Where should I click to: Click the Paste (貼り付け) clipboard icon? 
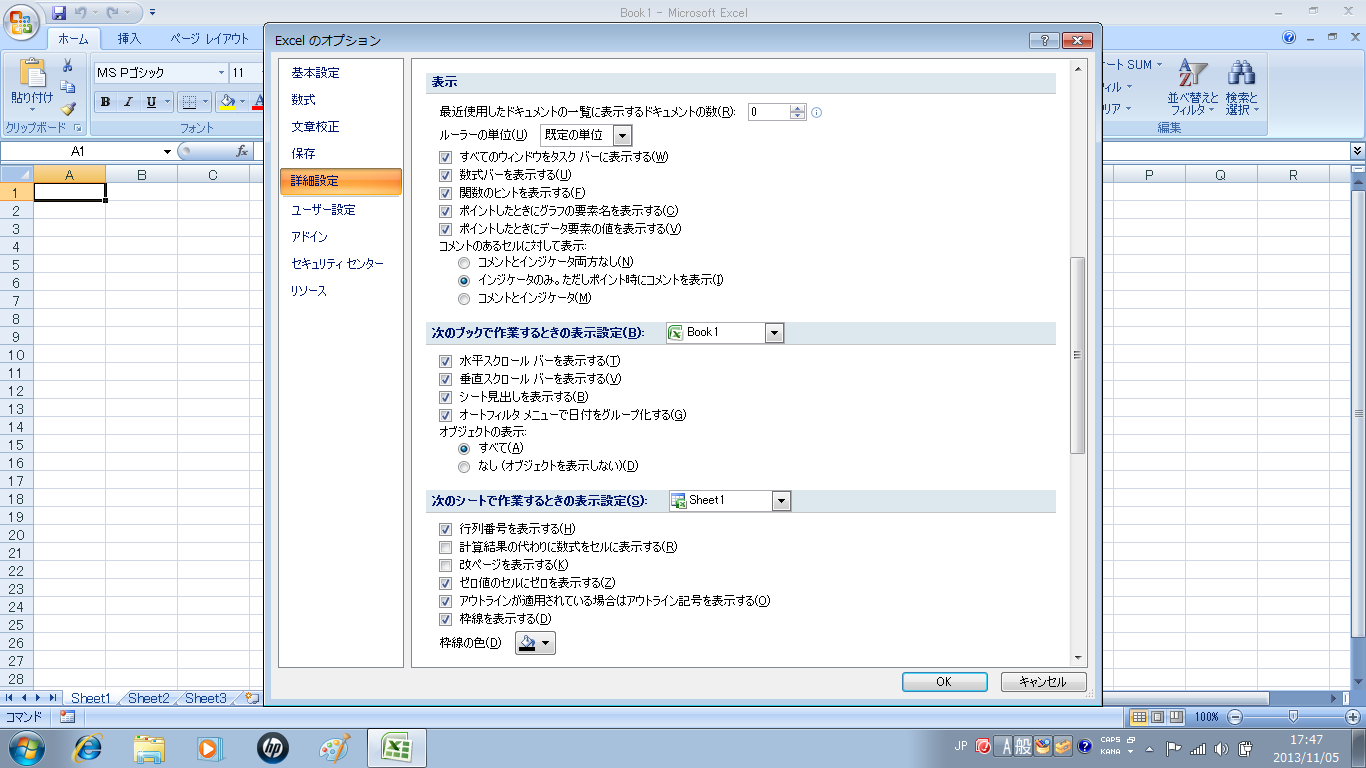coord(32,77)
